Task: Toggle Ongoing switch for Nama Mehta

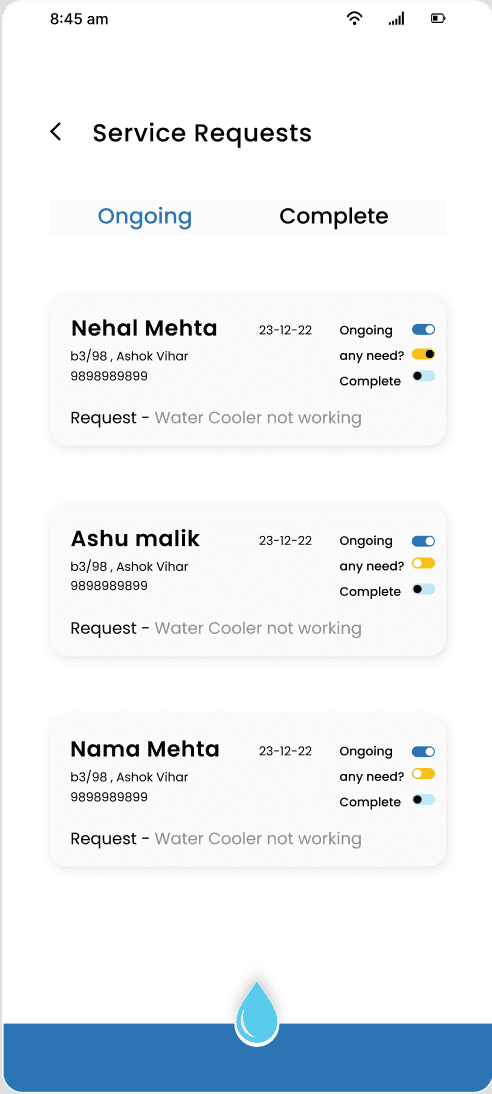Action: tap(424, 751)
